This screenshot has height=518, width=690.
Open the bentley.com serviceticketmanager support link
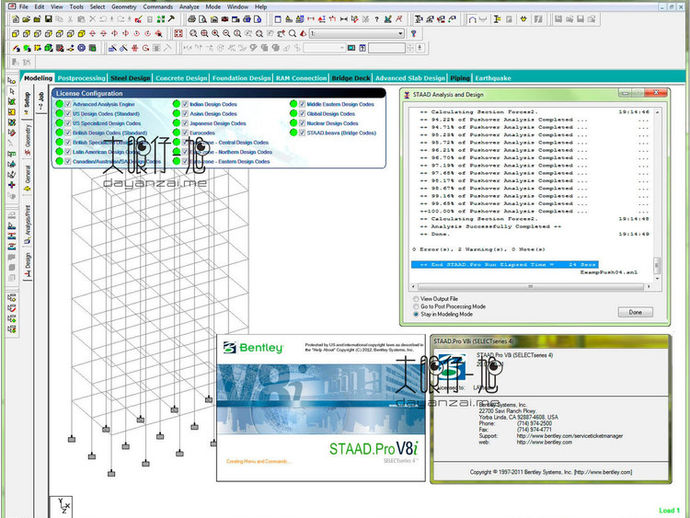(569, 436)
